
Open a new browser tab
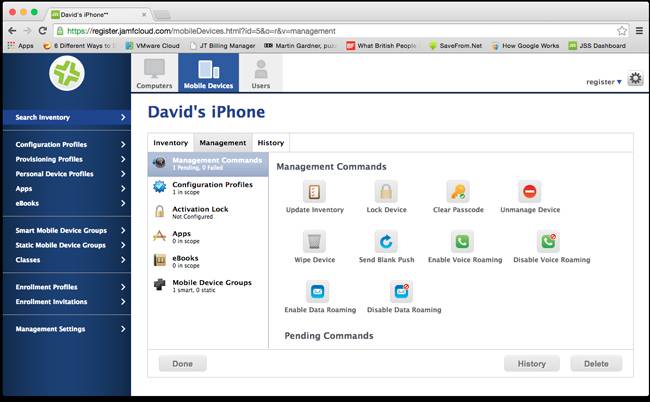[162, 15]
